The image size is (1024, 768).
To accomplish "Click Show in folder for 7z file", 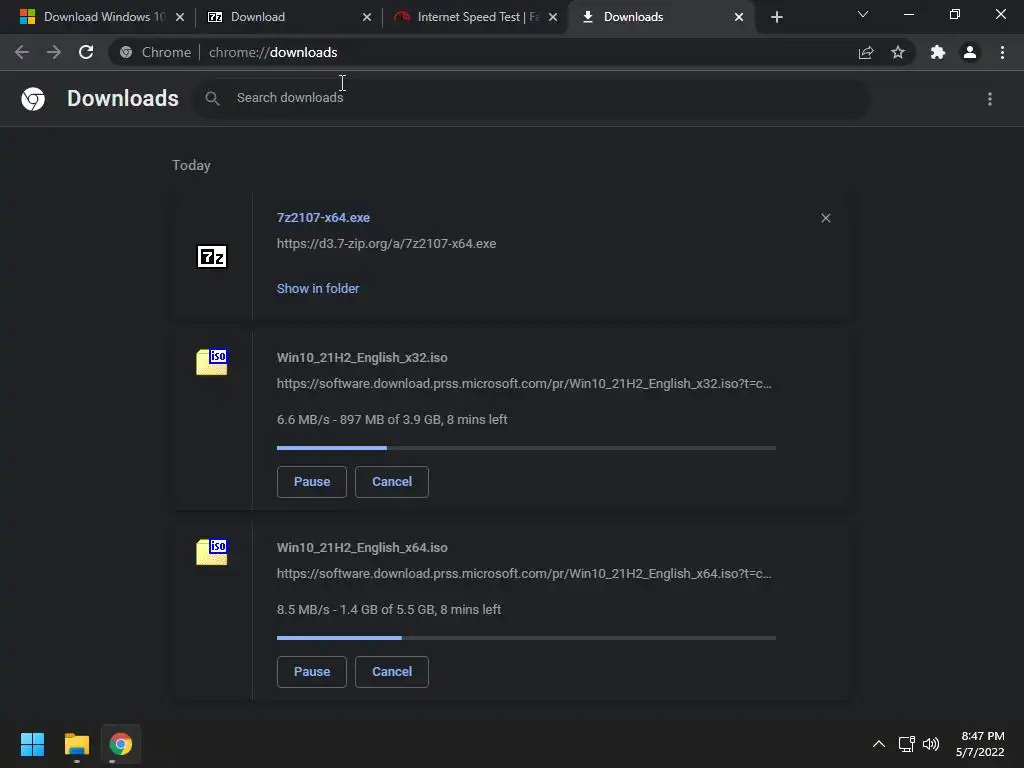I will (x=318, y=289).
